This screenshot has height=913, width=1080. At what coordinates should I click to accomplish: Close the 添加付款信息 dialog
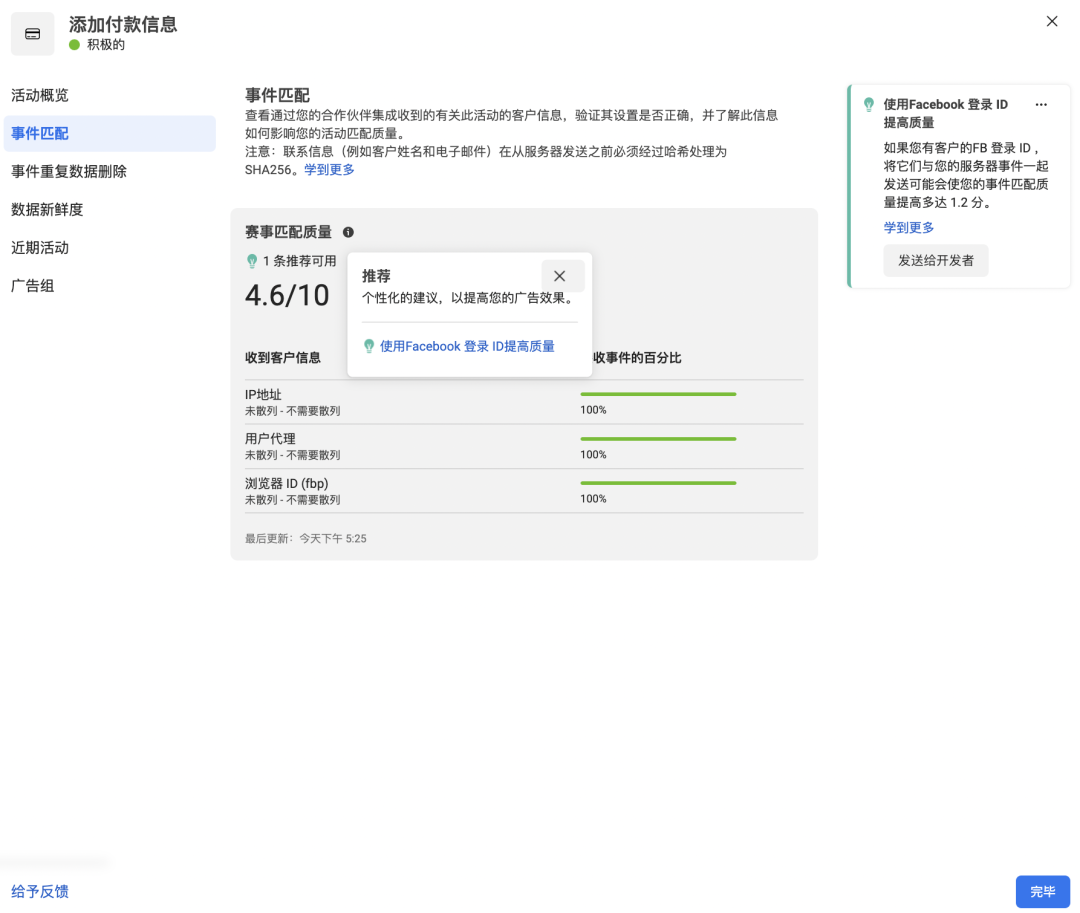click(x=1051, y=21)
